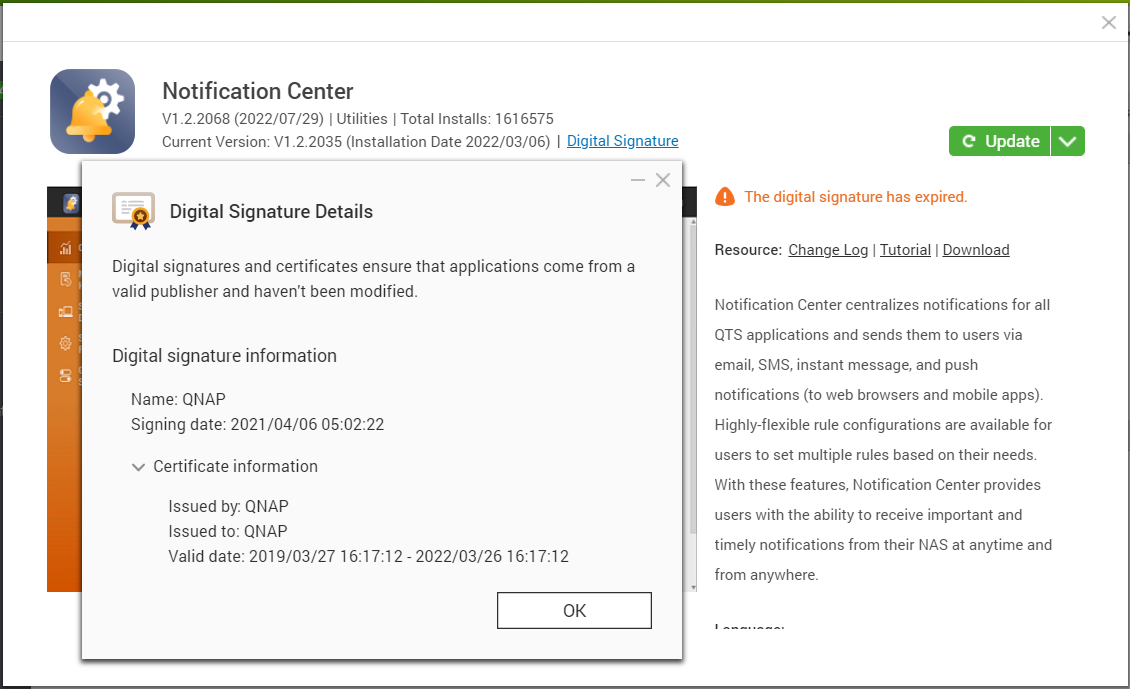Open the Digital Signature link

623,141
